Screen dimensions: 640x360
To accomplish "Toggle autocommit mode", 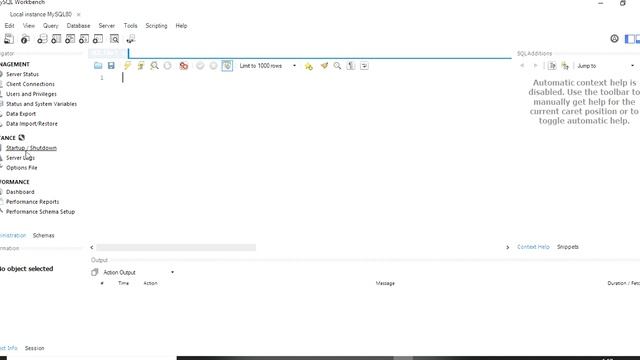I will 227,66.
